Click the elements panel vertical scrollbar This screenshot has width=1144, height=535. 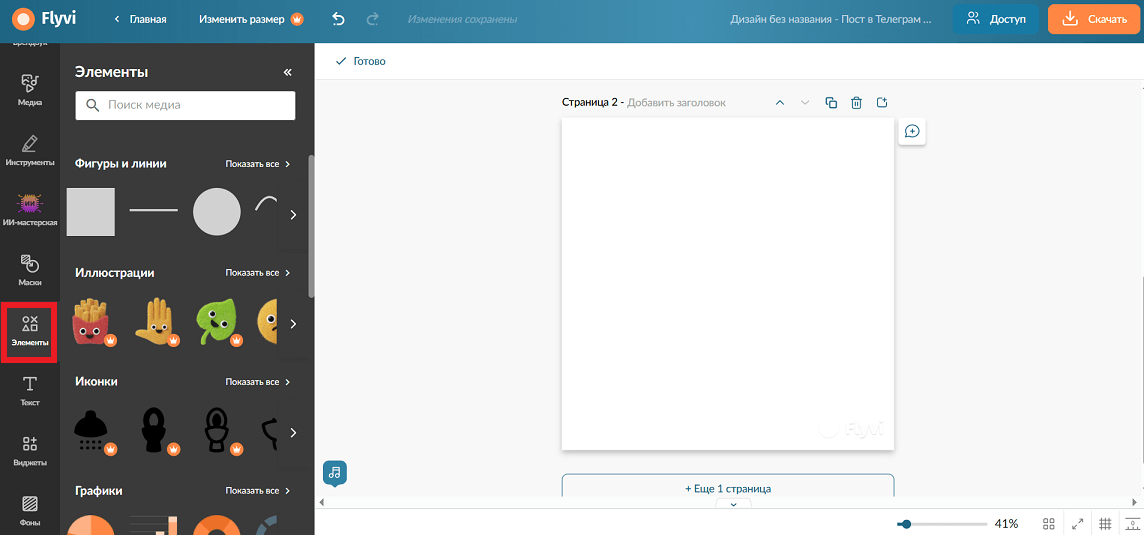(312, 226)
